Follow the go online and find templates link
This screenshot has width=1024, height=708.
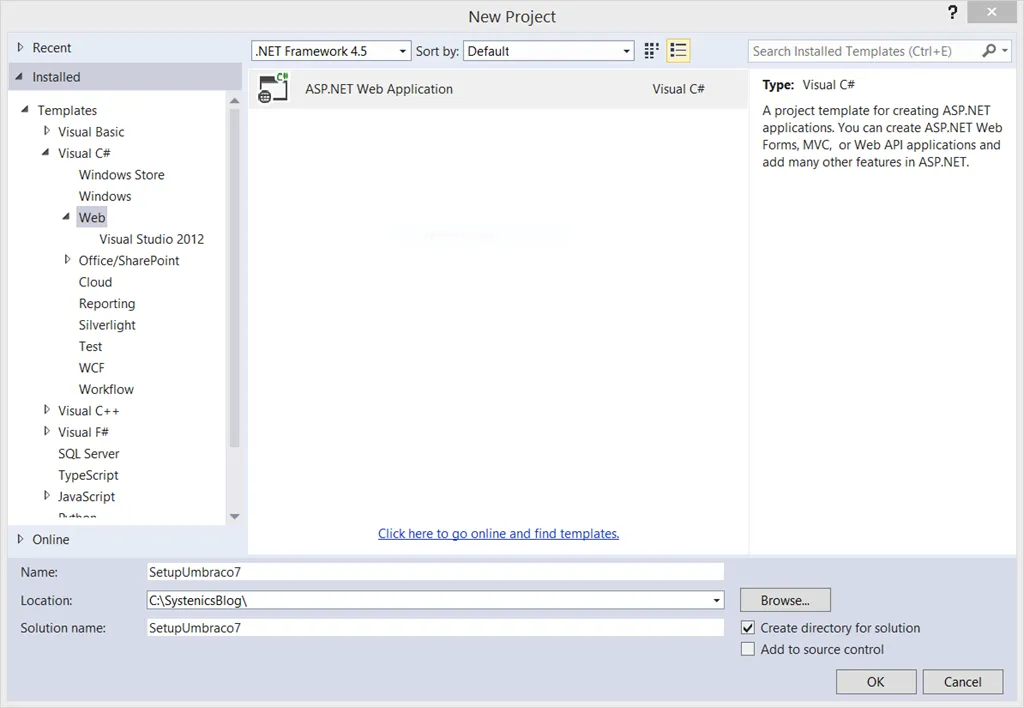point(498,534)
